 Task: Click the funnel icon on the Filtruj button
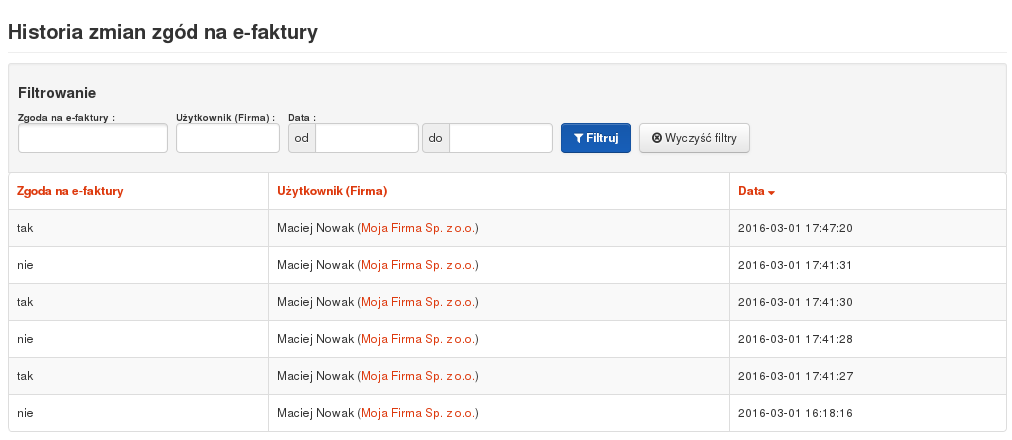coord(578,139)
